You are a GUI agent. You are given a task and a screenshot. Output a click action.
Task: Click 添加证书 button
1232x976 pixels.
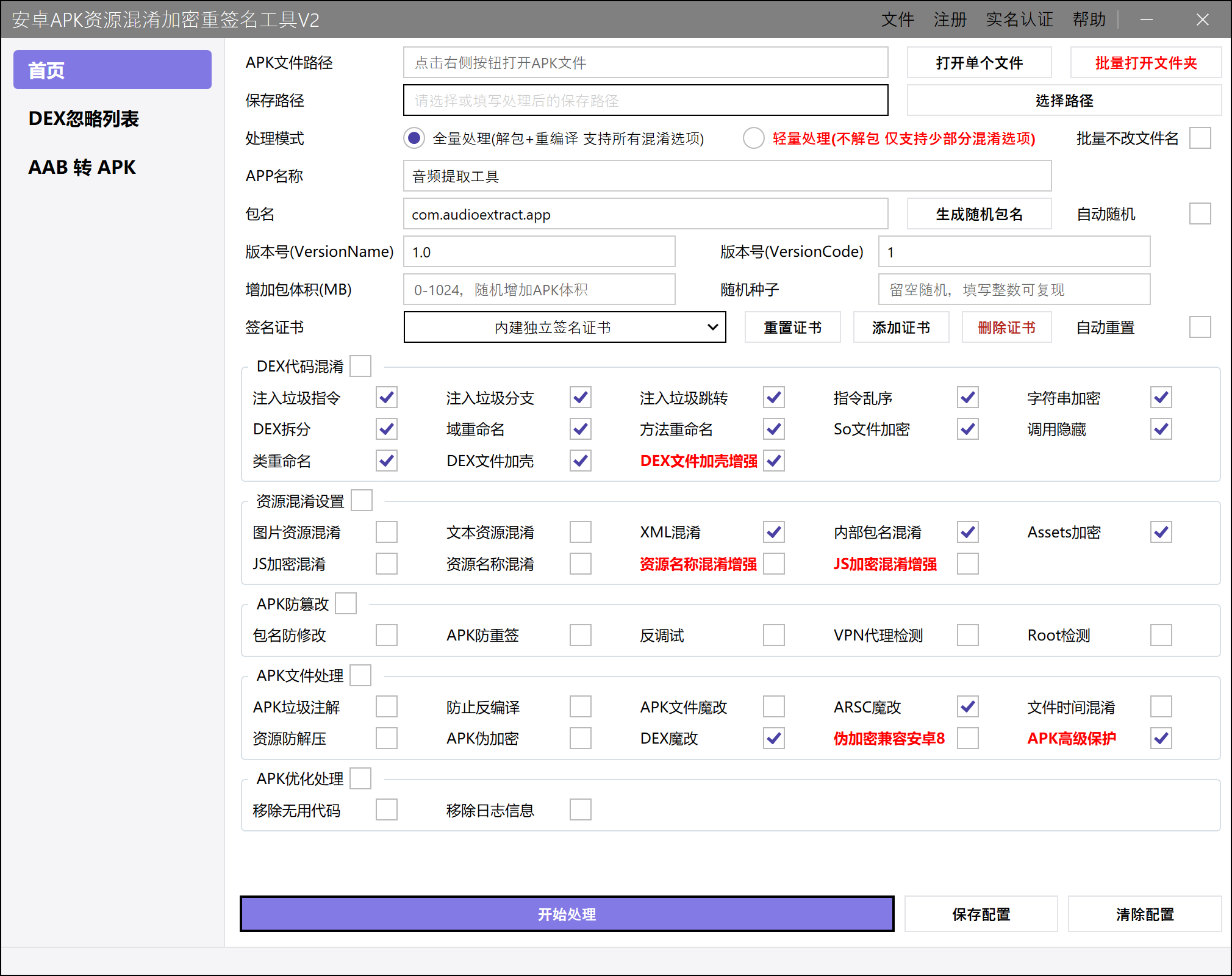pyautogui.click(x=901, y=328)
